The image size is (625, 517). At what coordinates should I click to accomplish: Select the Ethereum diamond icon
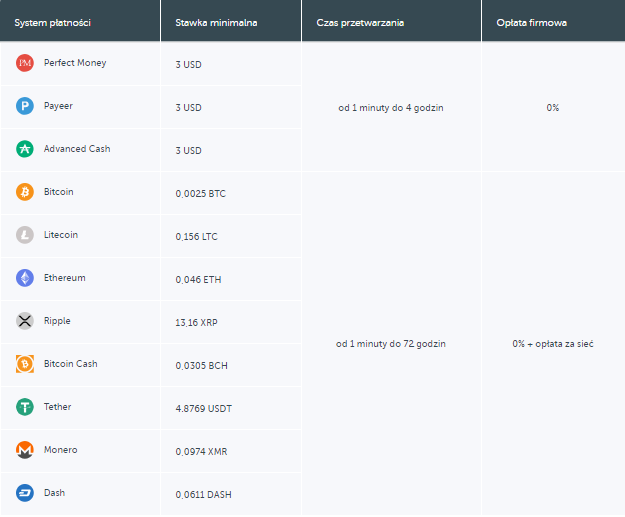(x=25, y=278)
